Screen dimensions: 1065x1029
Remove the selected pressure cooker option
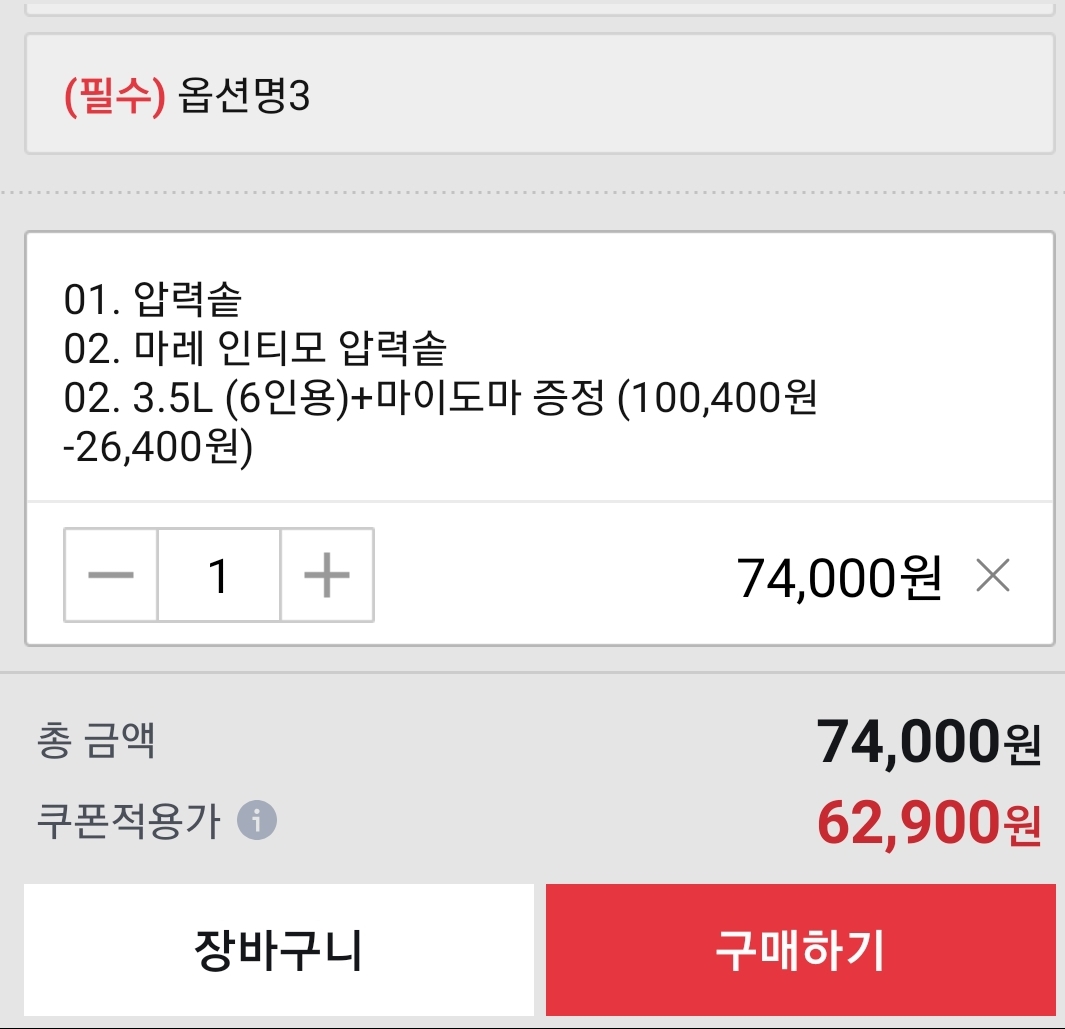click(x=992, y=575)
